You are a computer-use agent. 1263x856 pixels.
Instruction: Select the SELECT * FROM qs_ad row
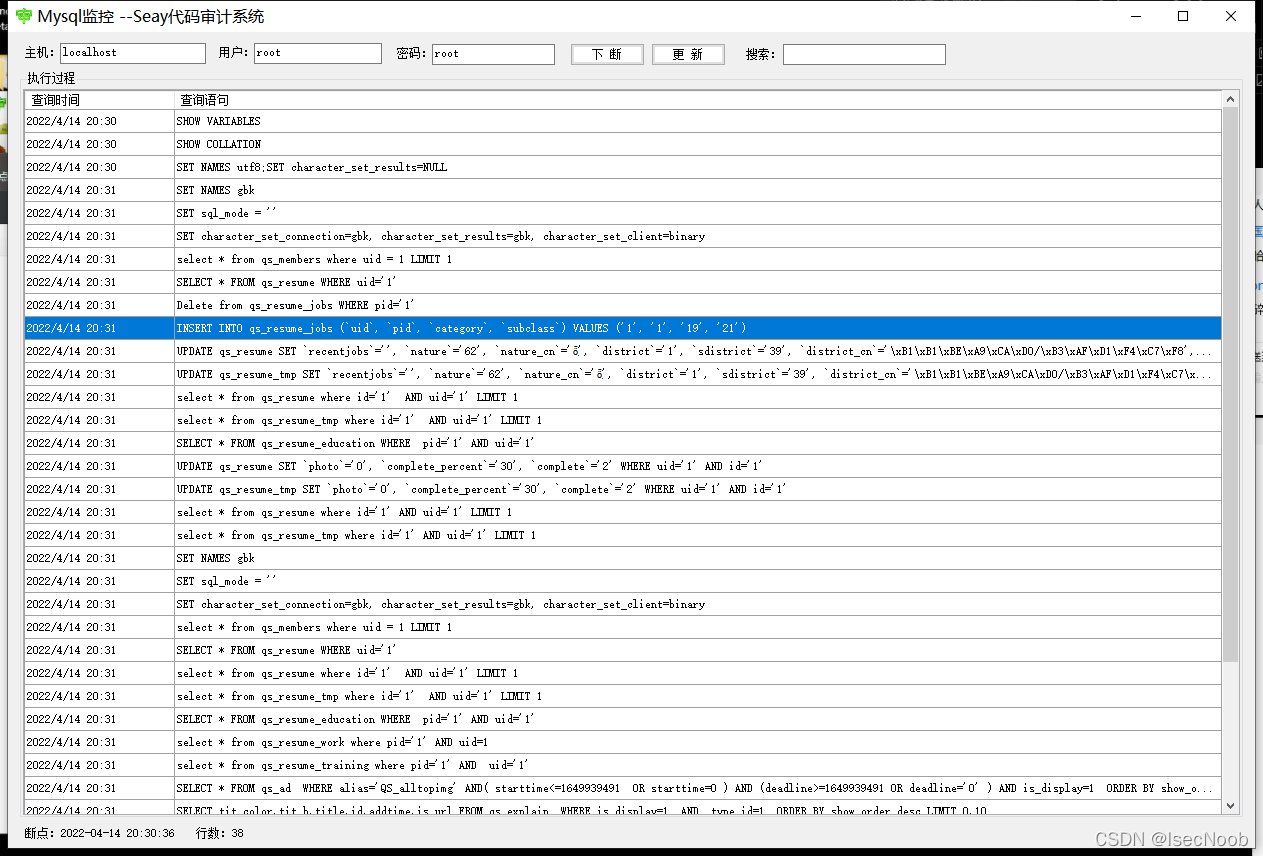623,788
